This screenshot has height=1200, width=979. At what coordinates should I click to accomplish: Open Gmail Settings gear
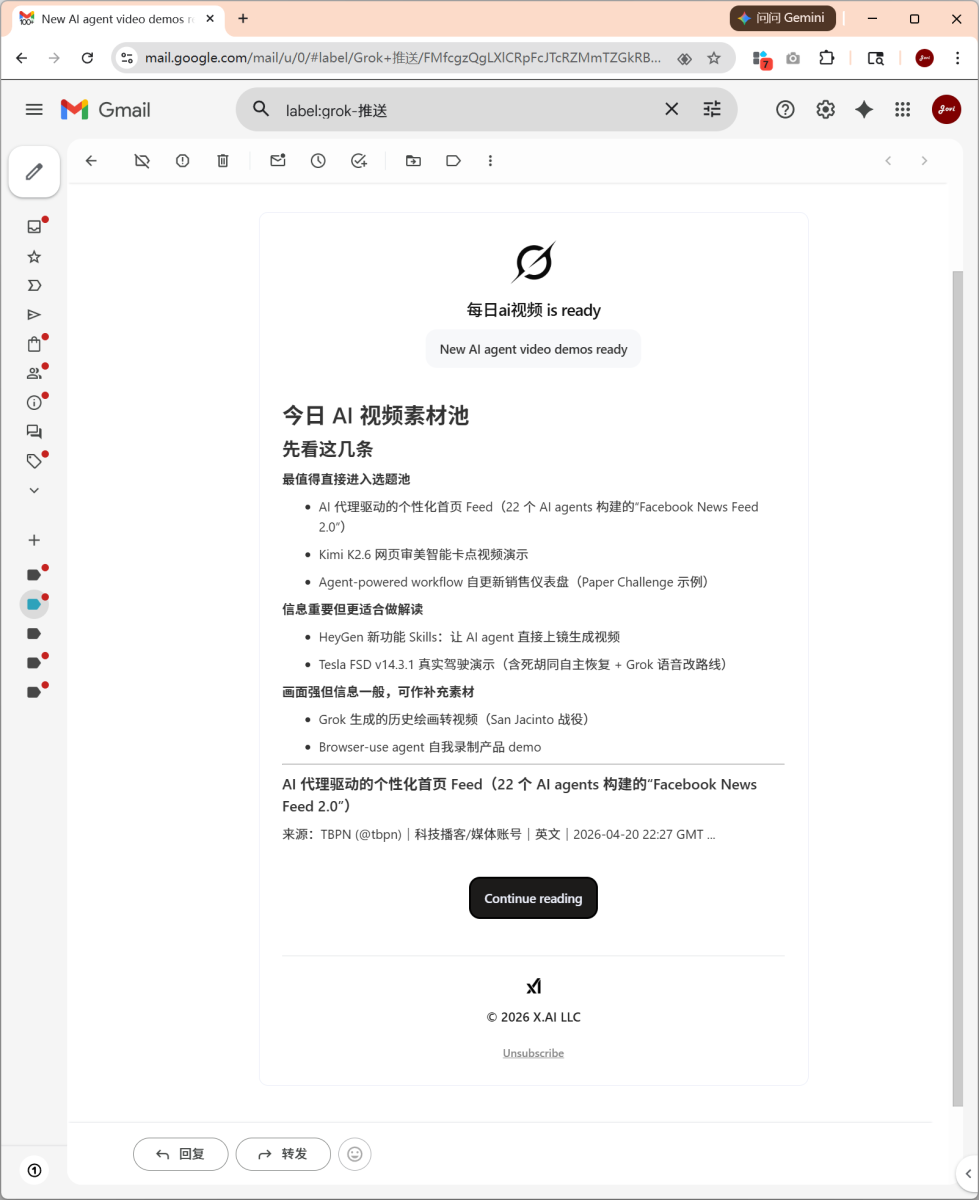point(825,110)
